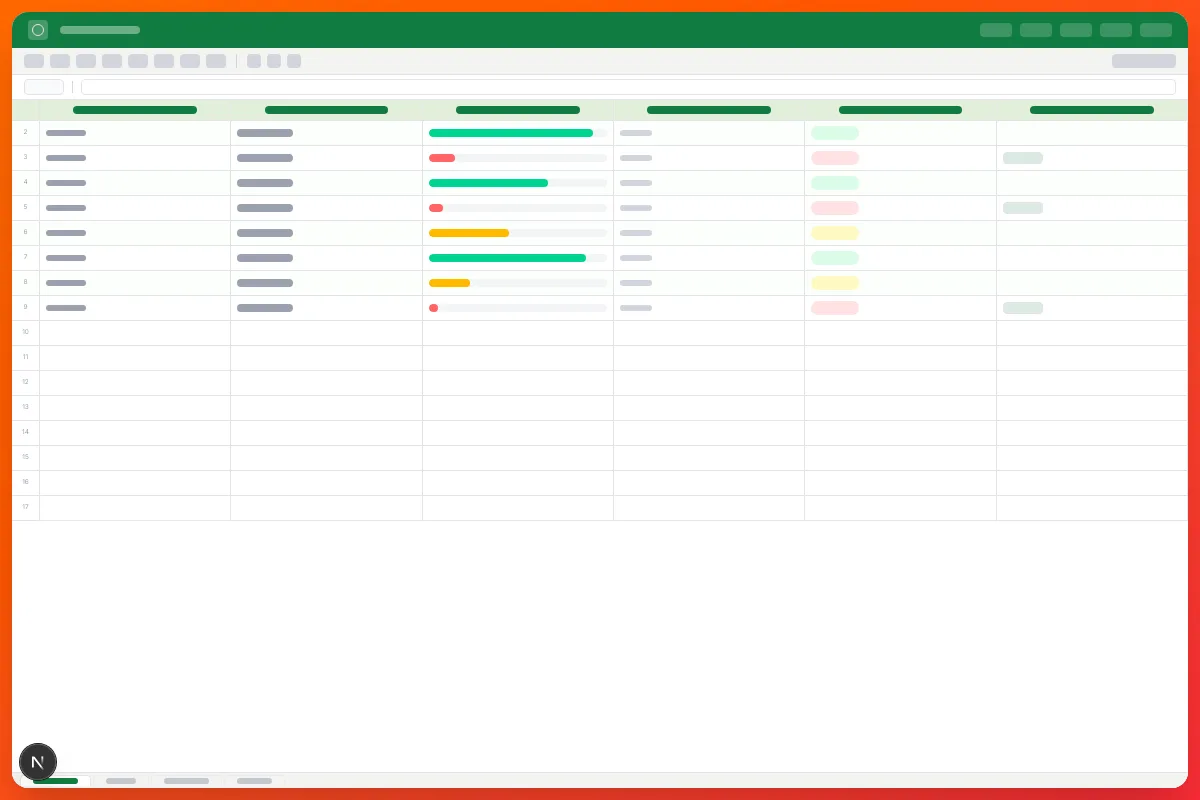Viewport: 1200px width, 800px height.
Task: Click the cell name box beside formula bar
Action: pos(44,87)
